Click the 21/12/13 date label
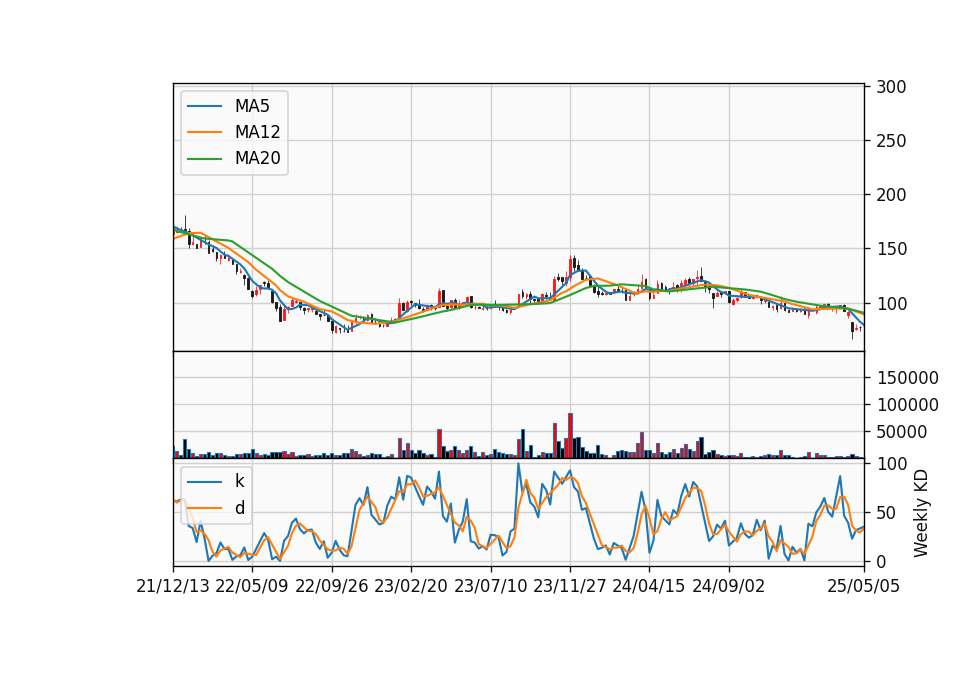The width and height of the screenshot is (960, 690). [173, 586]
